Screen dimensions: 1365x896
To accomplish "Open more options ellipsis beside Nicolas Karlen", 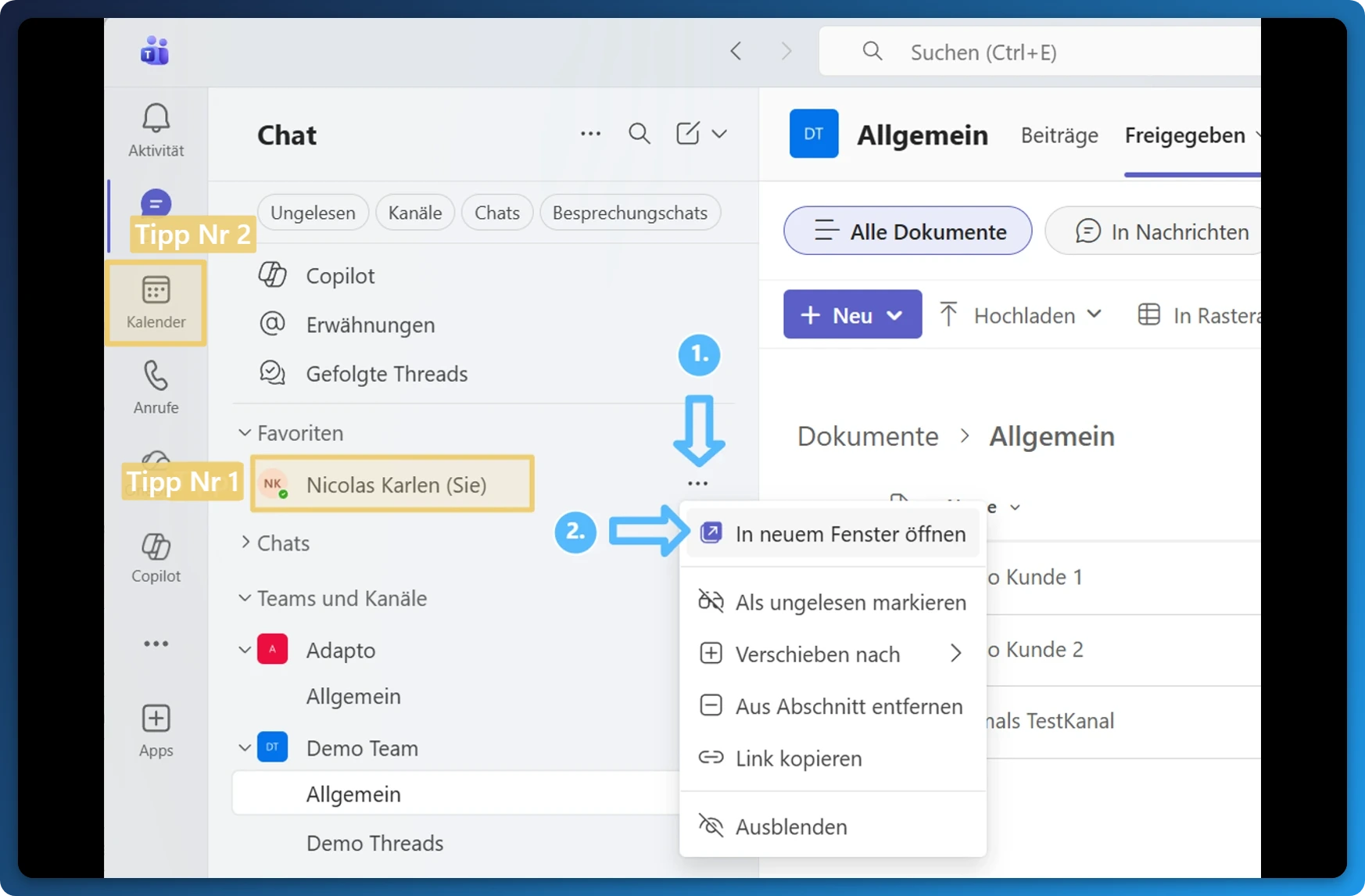I will (698, 484).
